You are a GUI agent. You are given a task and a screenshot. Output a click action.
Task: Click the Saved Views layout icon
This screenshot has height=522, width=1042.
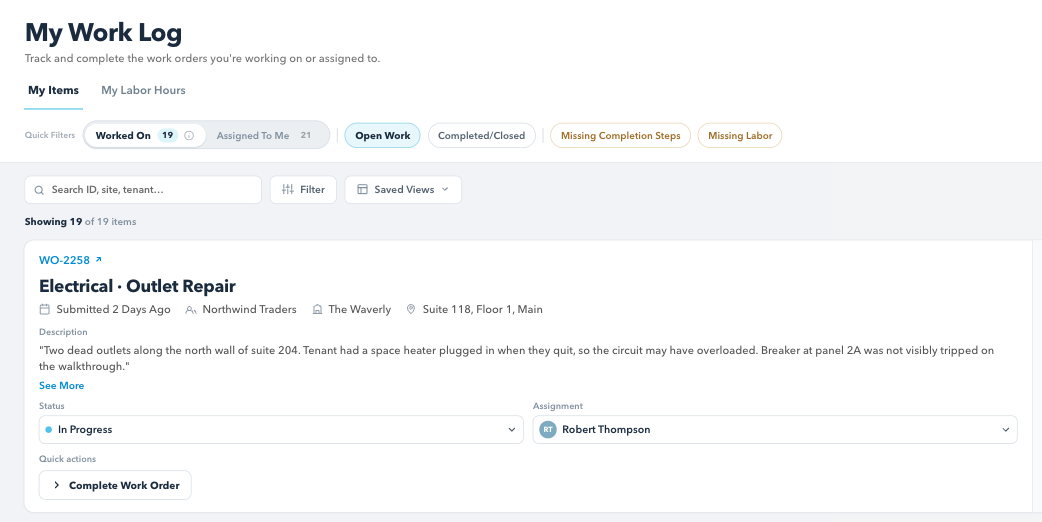(362, 189)
